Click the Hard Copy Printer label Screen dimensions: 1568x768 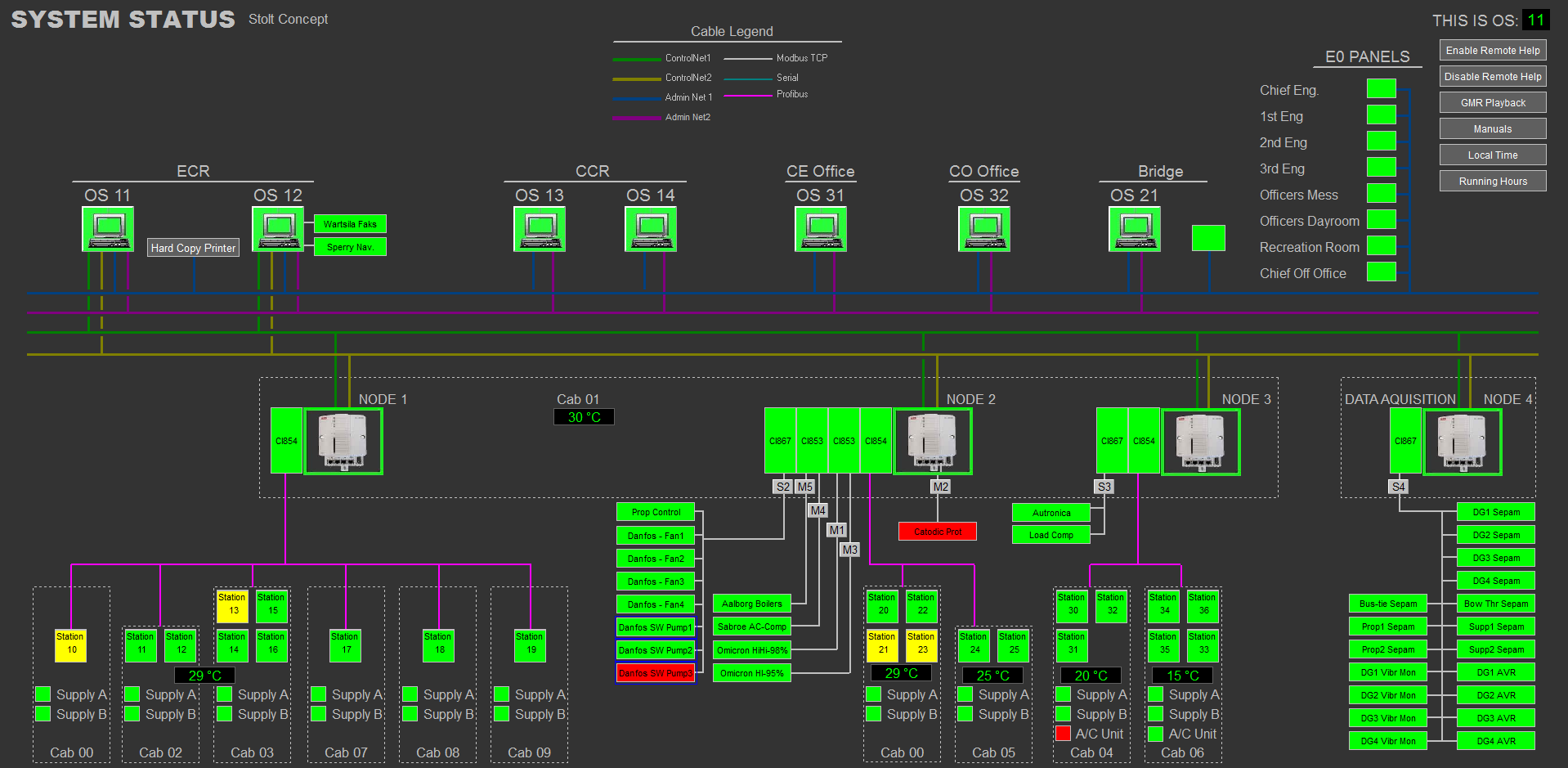[x=193, y=248]
